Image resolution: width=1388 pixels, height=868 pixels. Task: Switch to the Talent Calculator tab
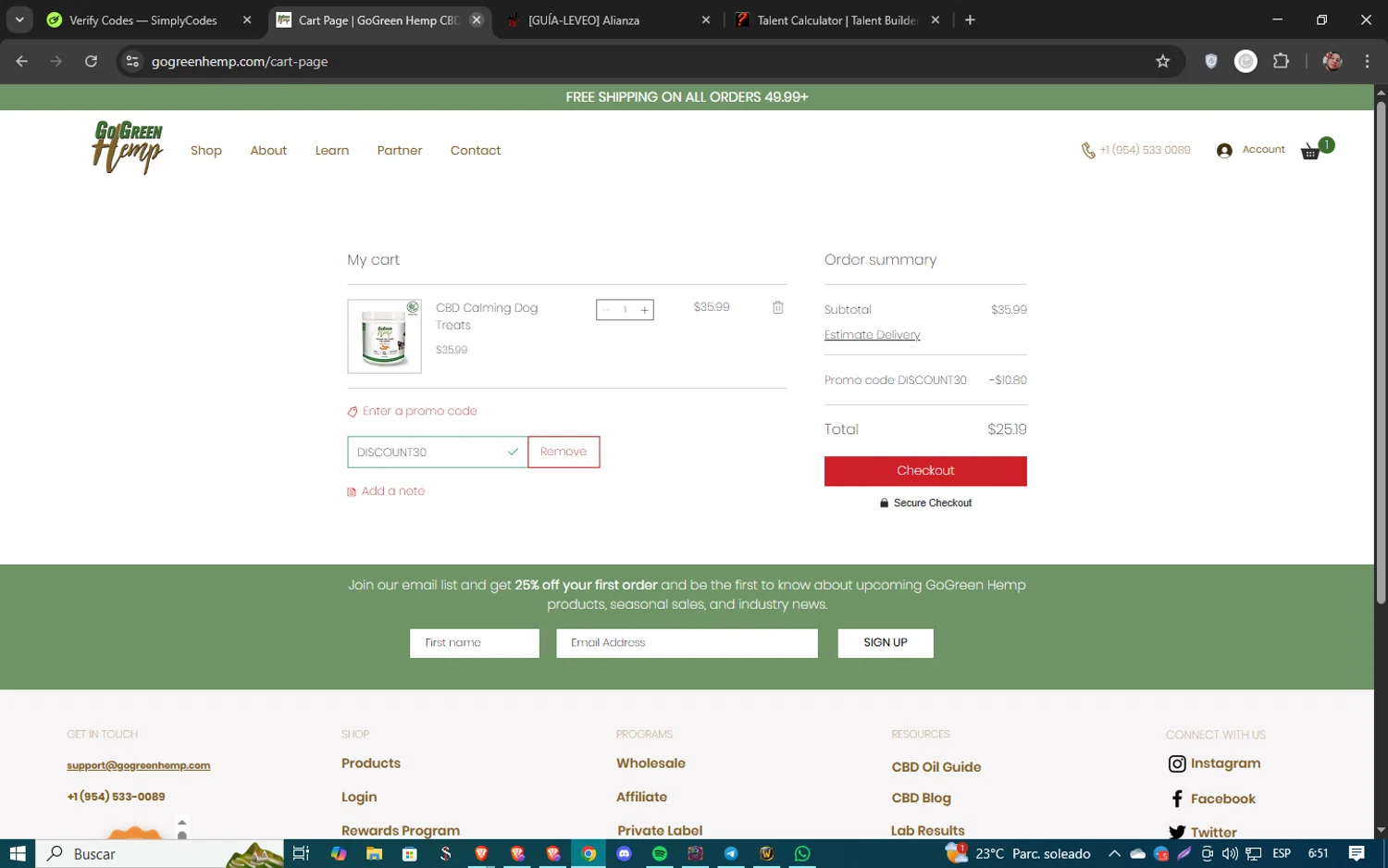[x=837, y=19]
